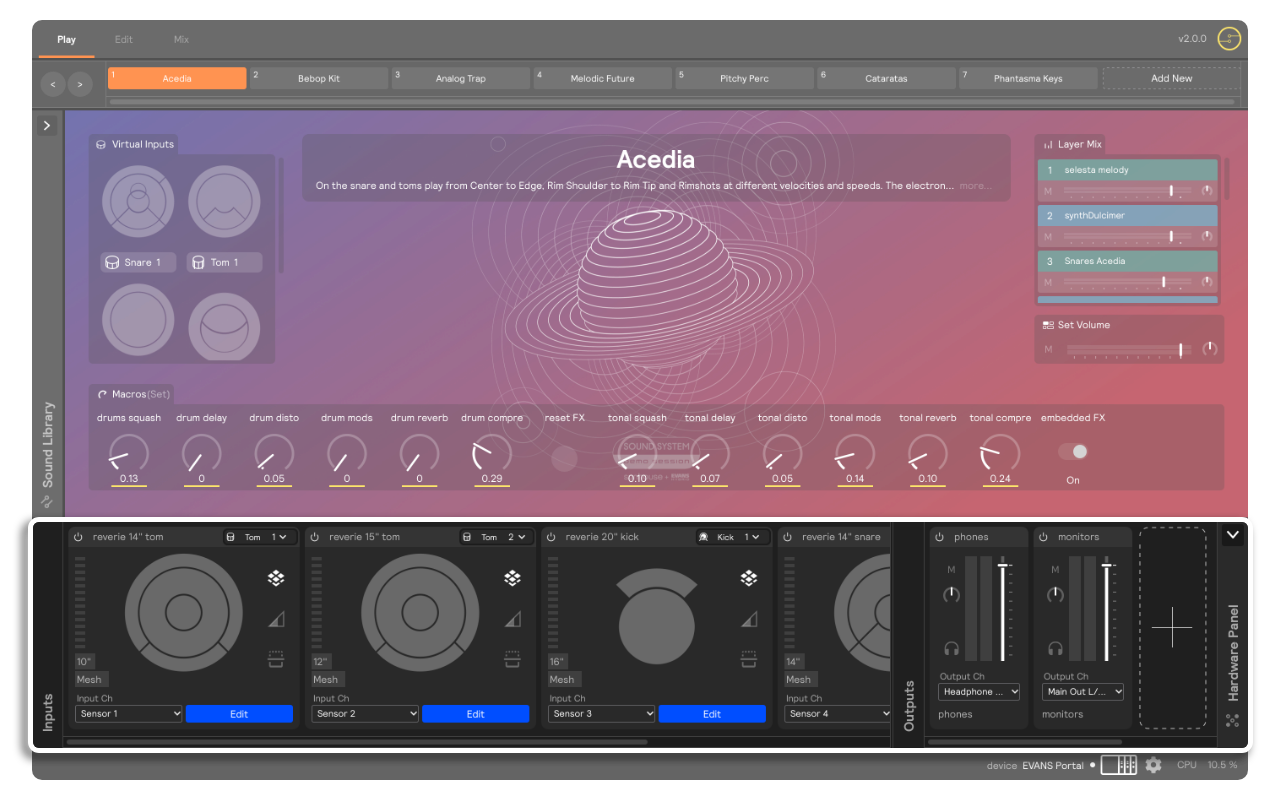The image size is (1280, 800).
Task: Click the pan knob on phones output
Action: click(951, 595)
